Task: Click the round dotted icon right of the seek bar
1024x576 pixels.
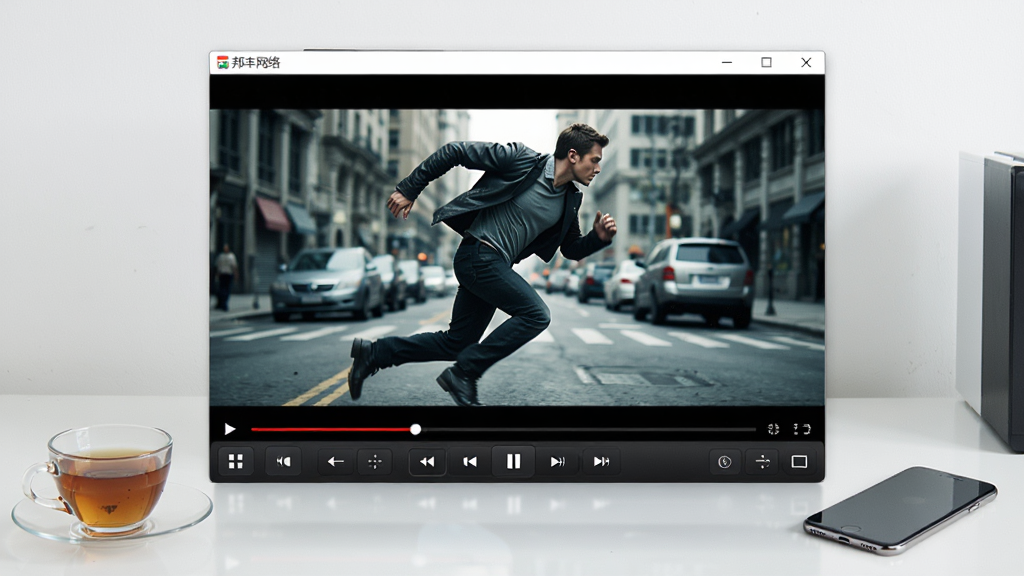Action: [773, 429]
